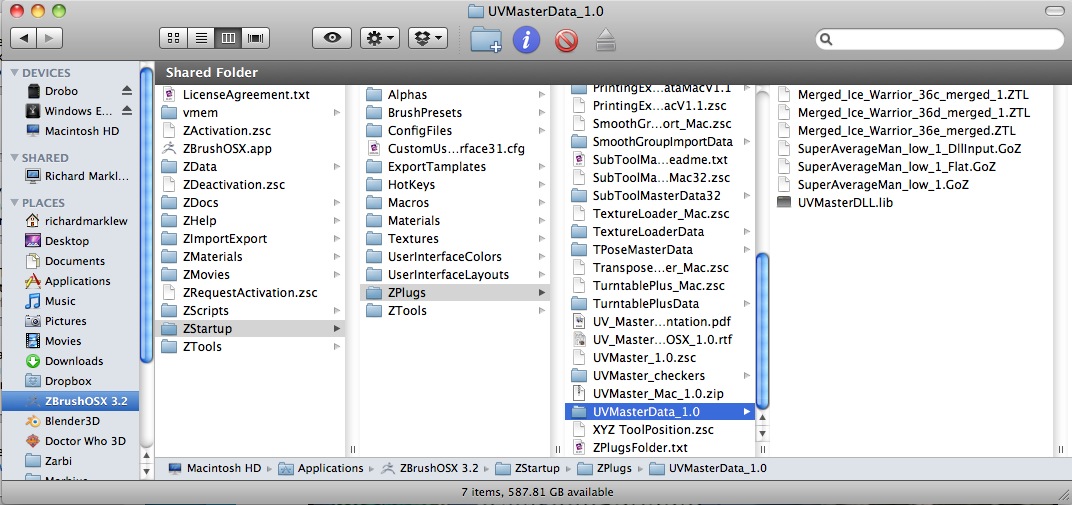Select UVMaster_Mac_1.0.zip archive
Screen dimensions: 1072x505
click(x=659, y=394)
